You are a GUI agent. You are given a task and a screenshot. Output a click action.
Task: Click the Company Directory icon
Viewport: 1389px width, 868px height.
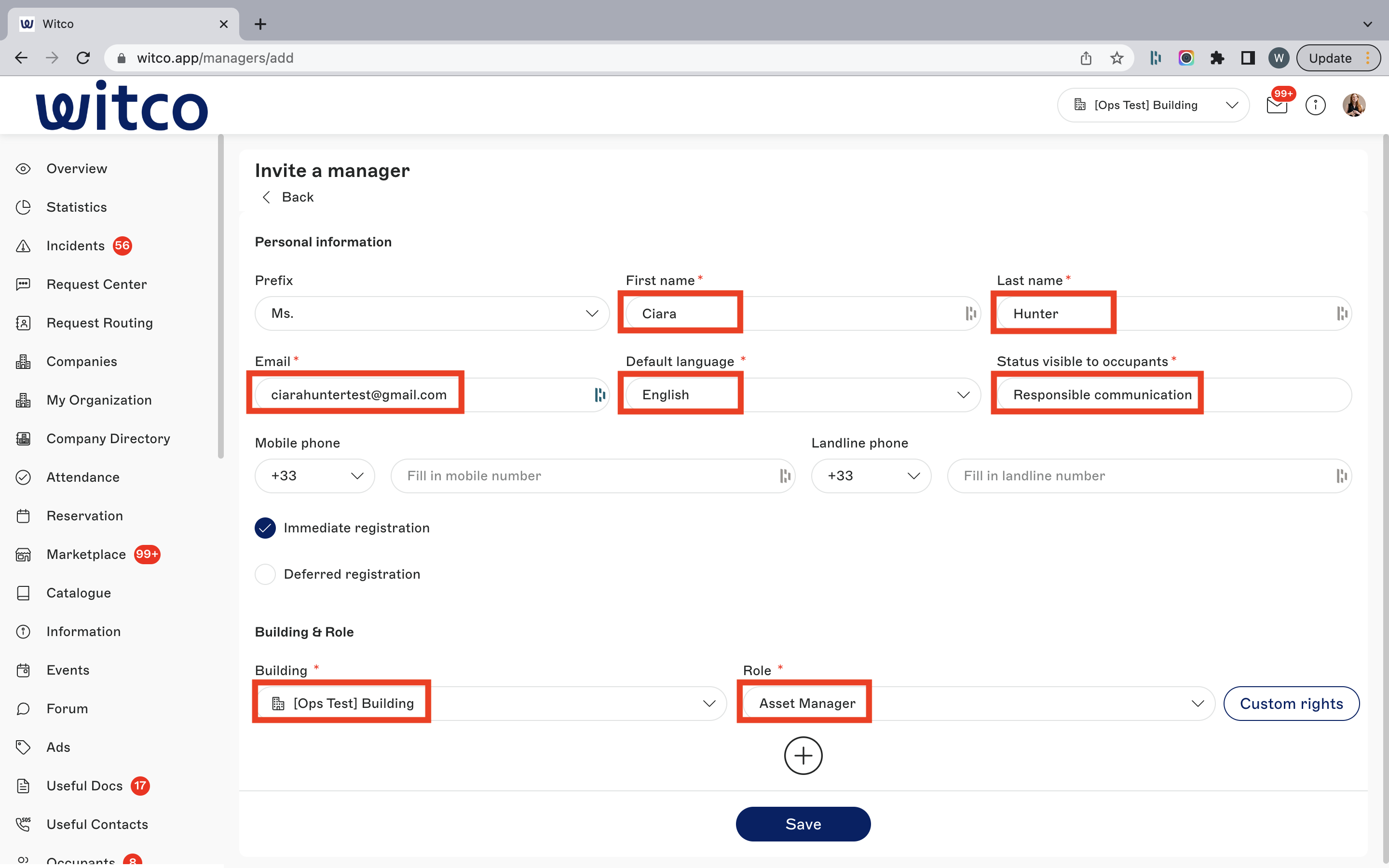click(23, 439)
